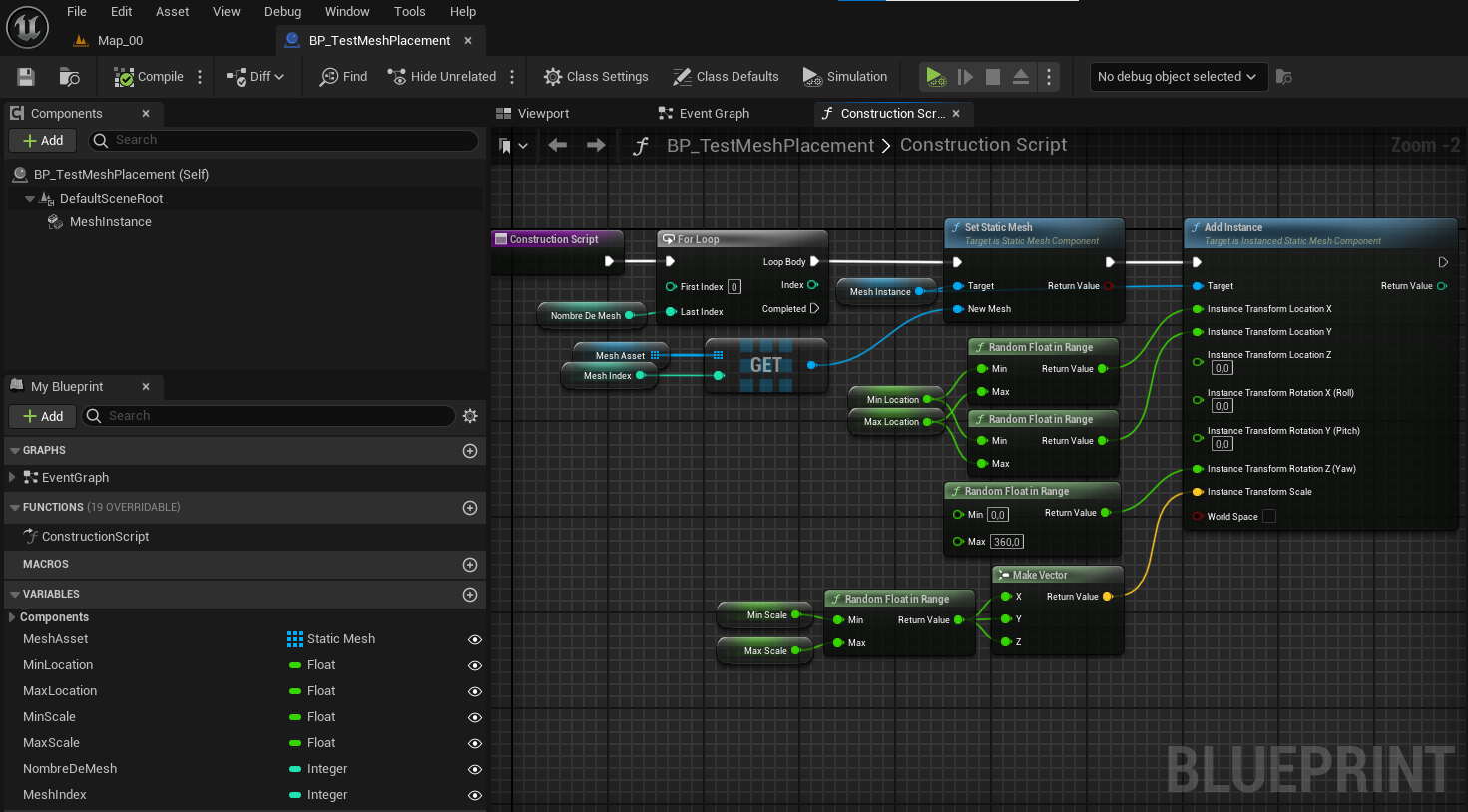Click the Browse to asset icon in the toolbar
This screenshot has width=1468, height=812.
(x=70, y=77)
